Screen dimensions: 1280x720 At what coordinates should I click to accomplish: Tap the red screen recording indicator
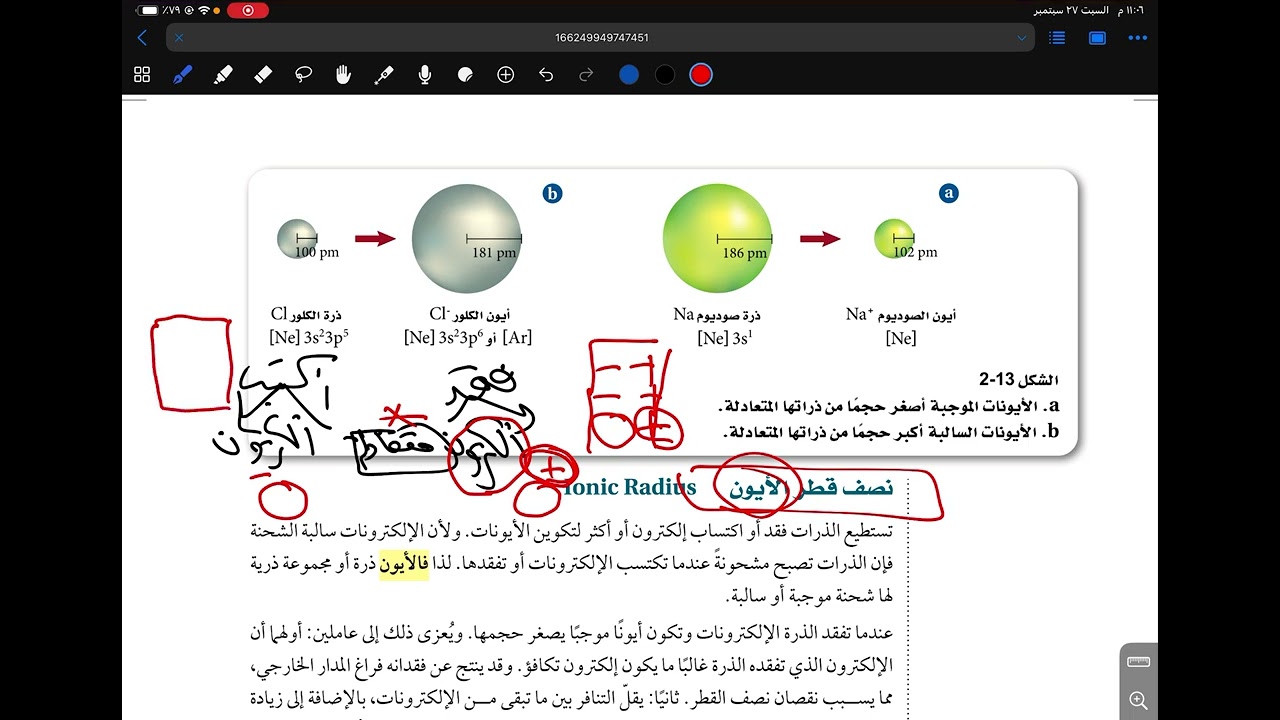(248, 10)
